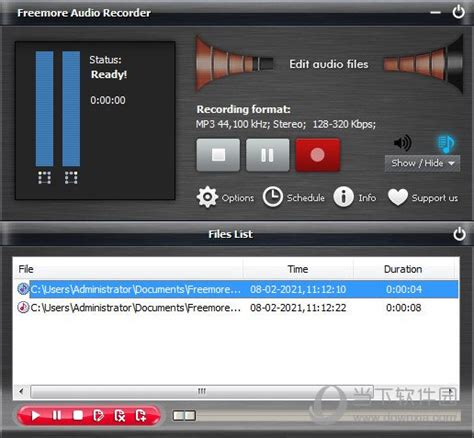Click the Duration column header
Screen dimensions: 474x438
(x=403, y=269)
